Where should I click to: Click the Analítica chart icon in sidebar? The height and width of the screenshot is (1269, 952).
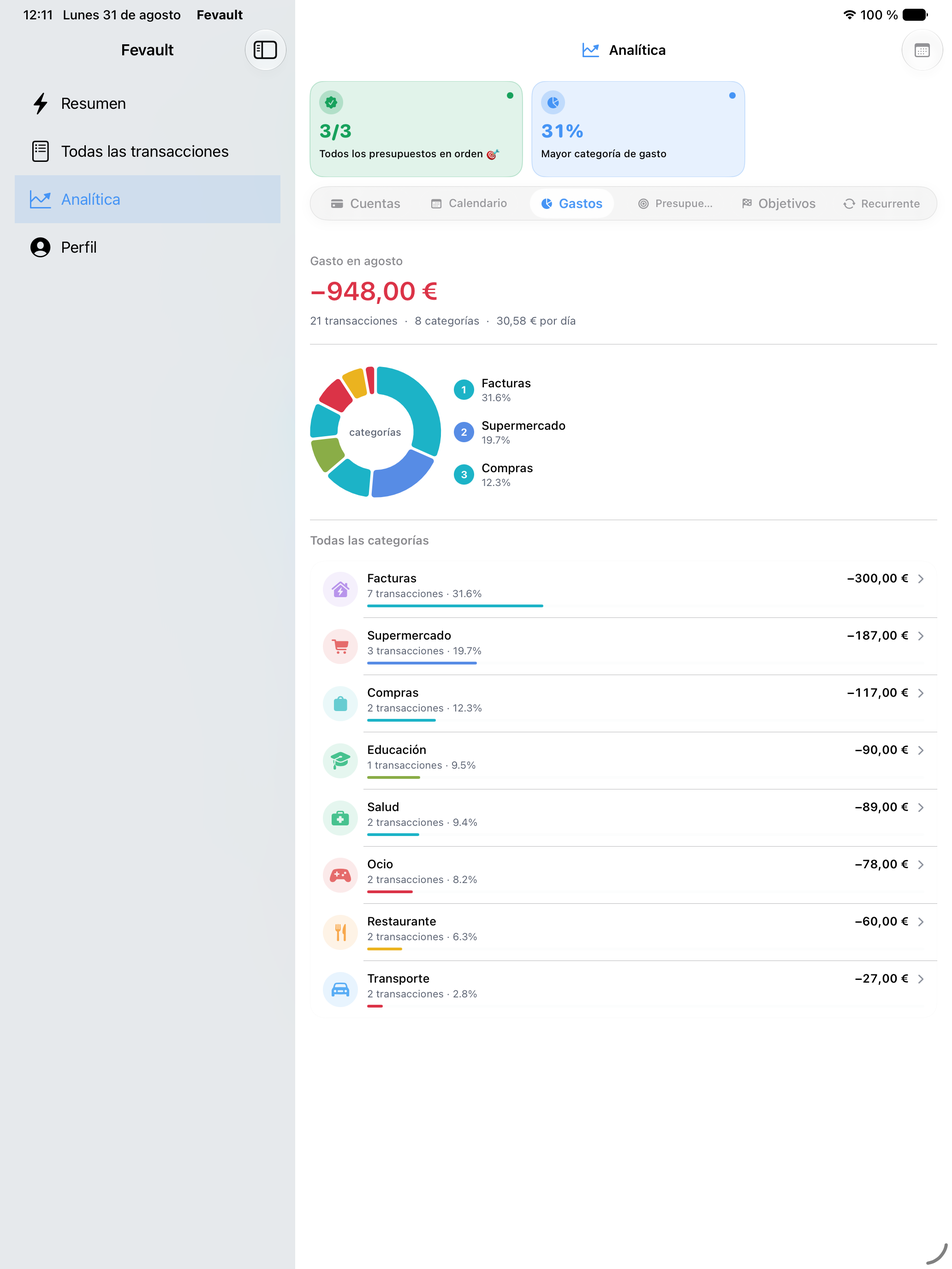coord(40,199)
